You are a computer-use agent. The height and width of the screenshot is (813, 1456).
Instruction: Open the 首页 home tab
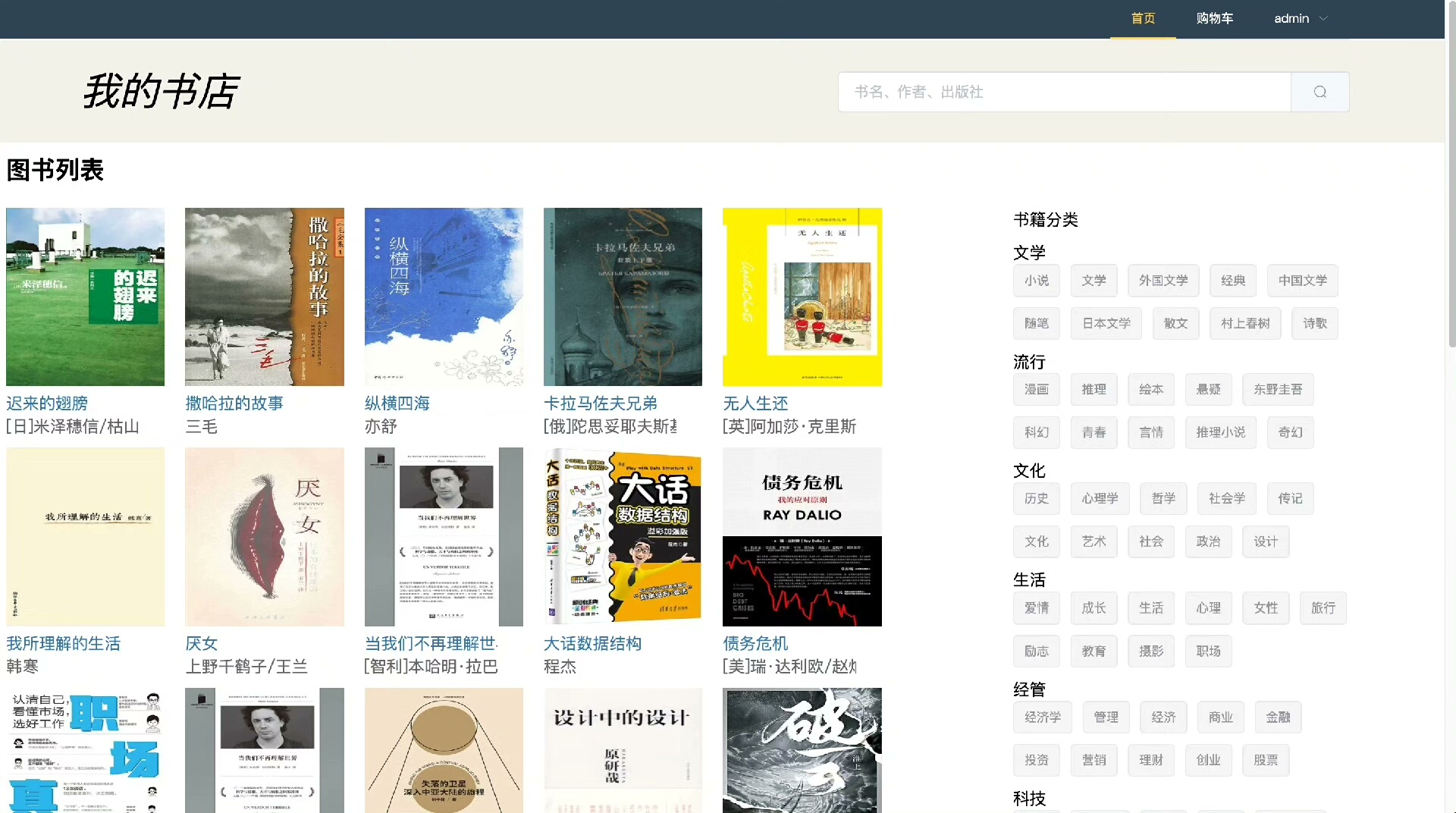(1143, 18)
